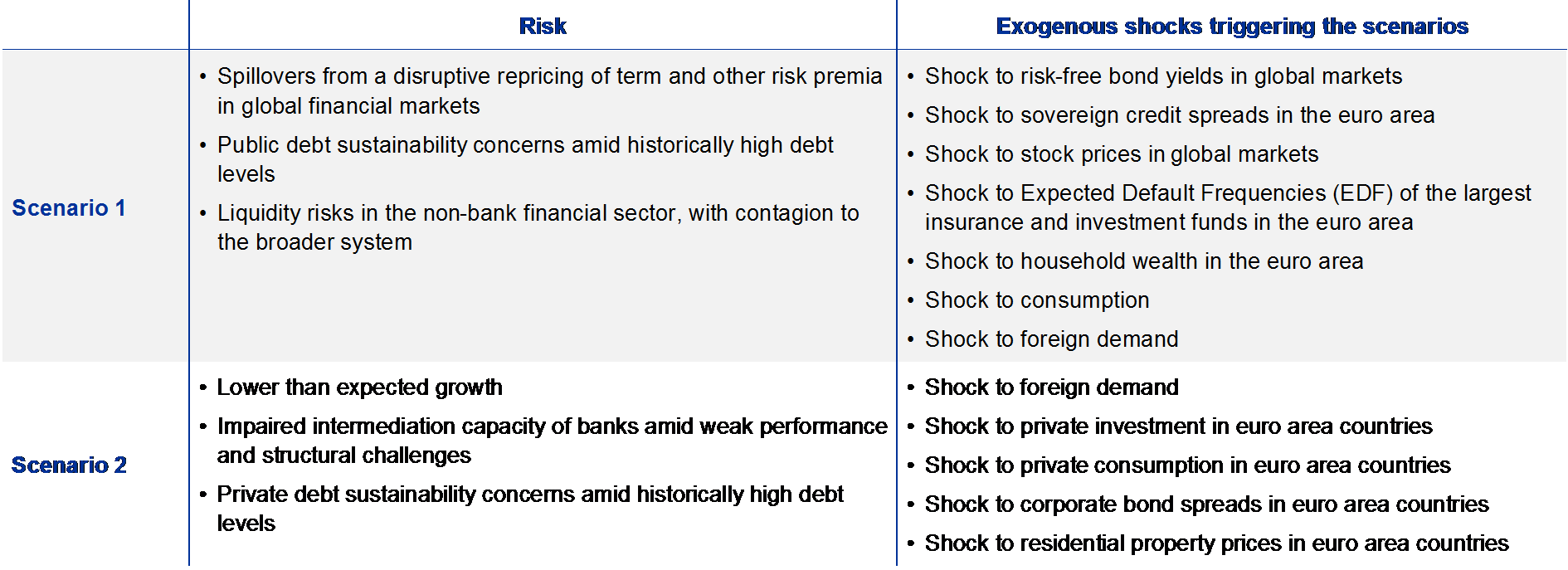The height and width of the screenshot is (570, 1568).
Task: Select the shock to private investment item
Action: [1176, 426]
